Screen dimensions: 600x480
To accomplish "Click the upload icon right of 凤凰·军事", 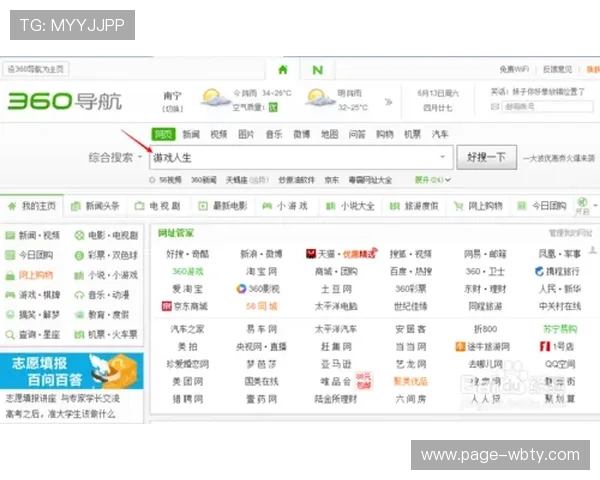I will (592, 251).
